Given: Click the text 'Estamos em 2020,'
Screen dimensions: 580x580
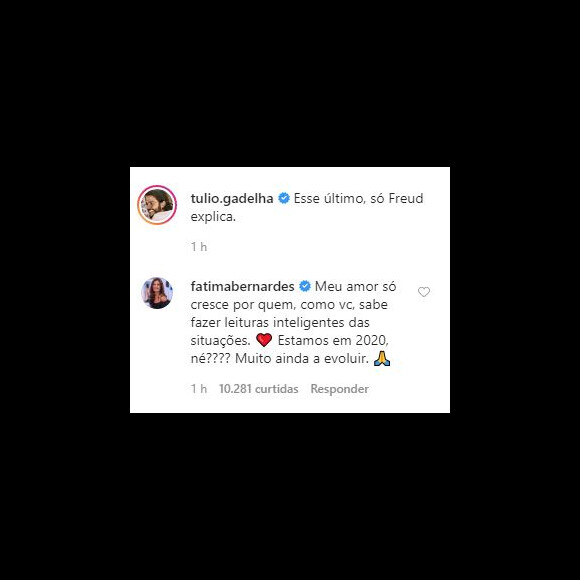Looking at the screenshot, I should [333, 340].
